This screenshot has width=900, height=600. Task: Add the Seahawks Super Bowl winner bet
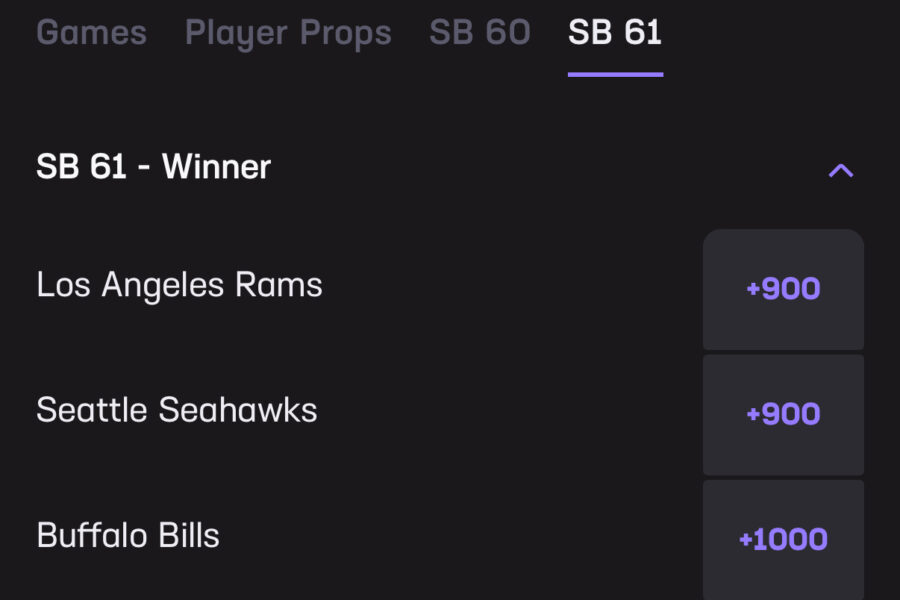(783, 414)
